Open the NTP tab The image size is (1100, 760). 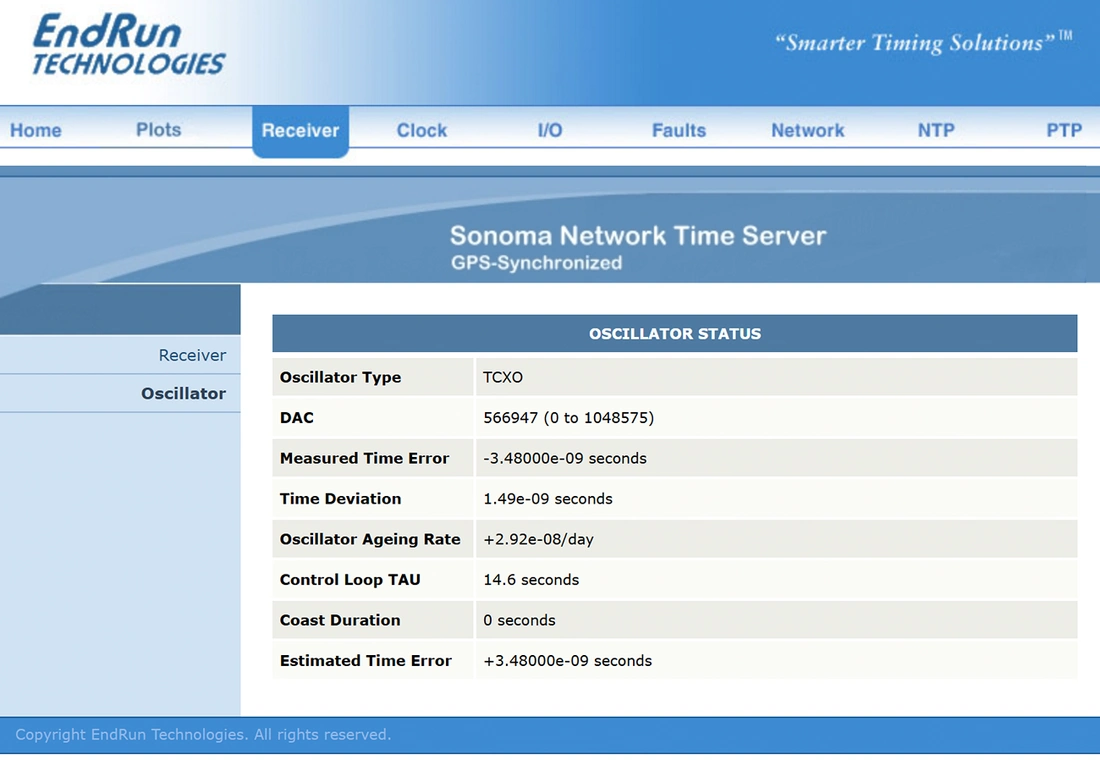936,131
